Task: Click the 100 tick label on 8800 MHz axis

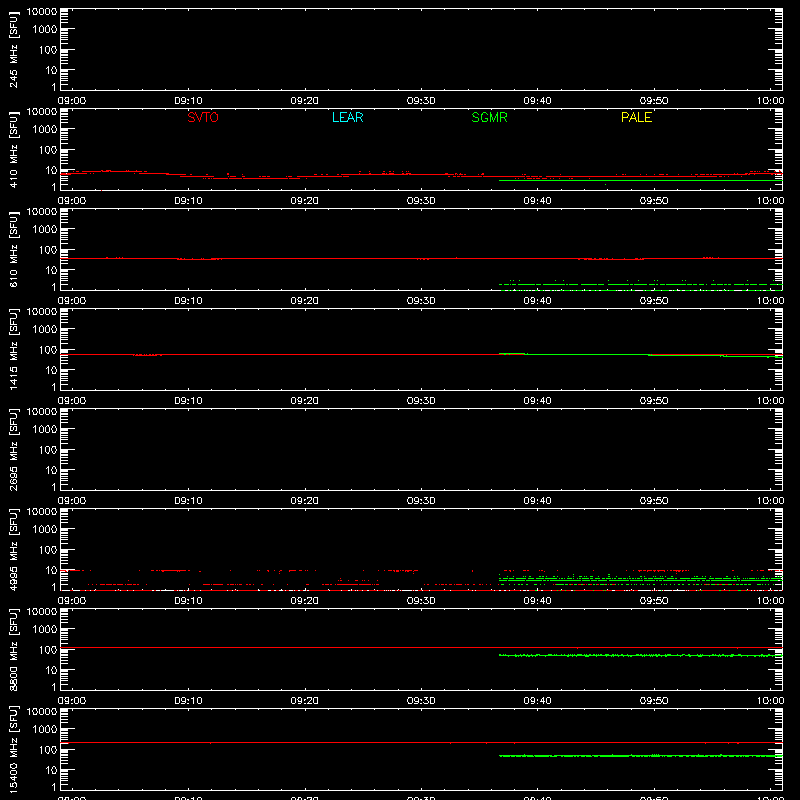Action: pyautogui.click(x=48, y=649)
